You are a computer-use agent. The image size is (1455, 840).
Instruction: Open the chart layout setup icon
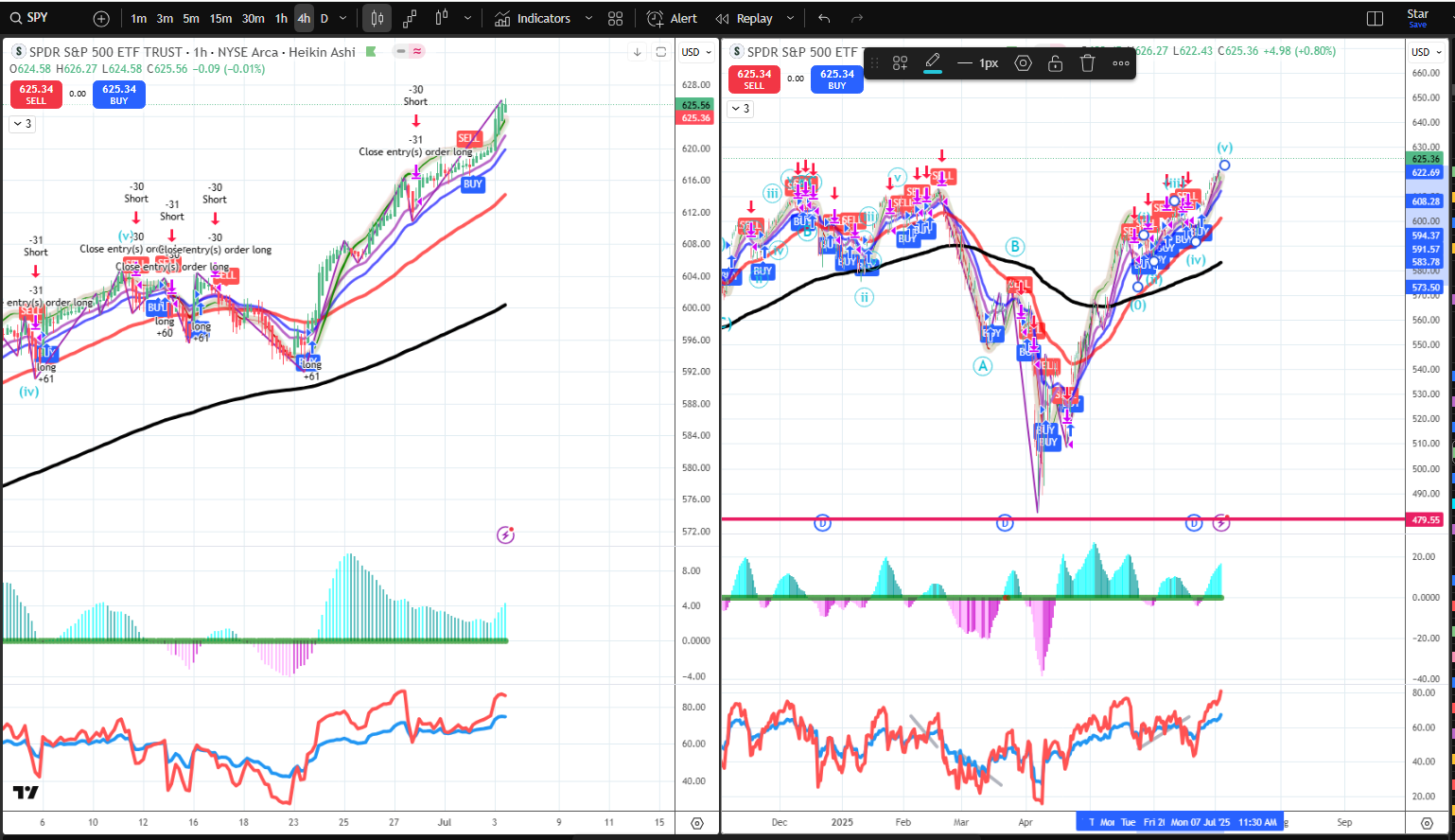tap(1376, 19)
